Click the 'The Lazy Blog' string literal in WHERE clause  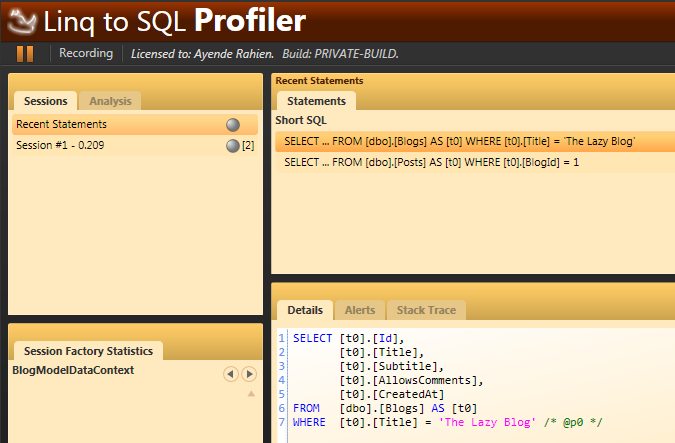(x=487, y=422)
